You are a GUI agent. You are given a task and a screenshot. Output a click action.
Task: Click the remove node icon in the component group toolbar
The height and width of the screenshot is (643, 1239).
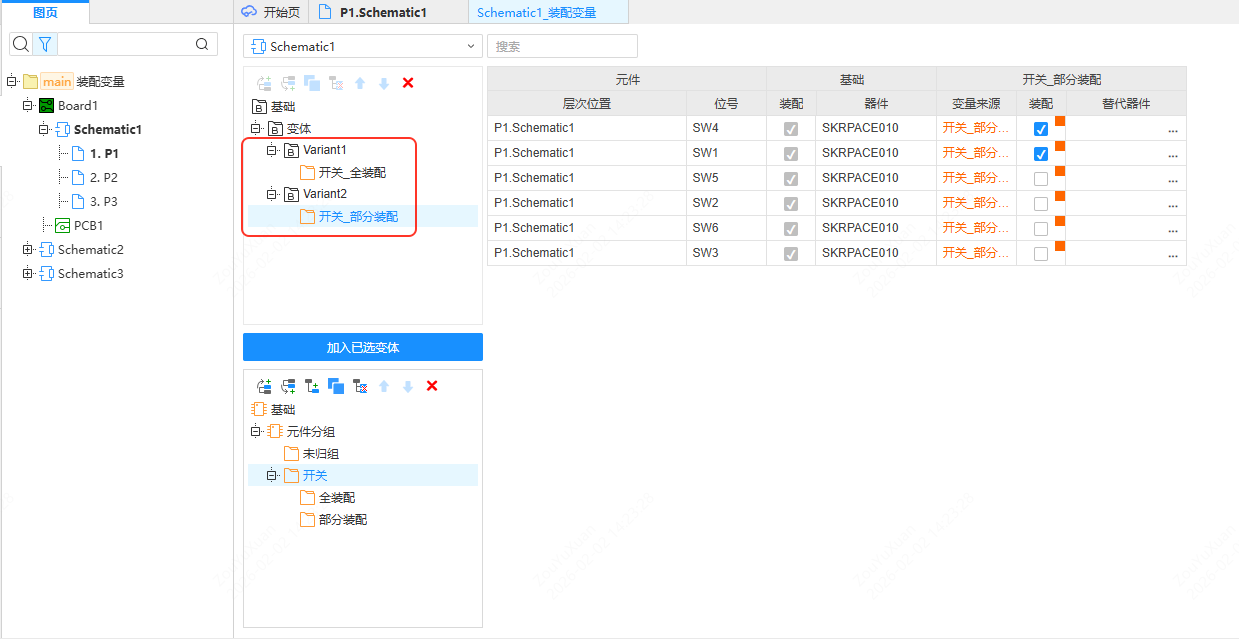(360, 386)
